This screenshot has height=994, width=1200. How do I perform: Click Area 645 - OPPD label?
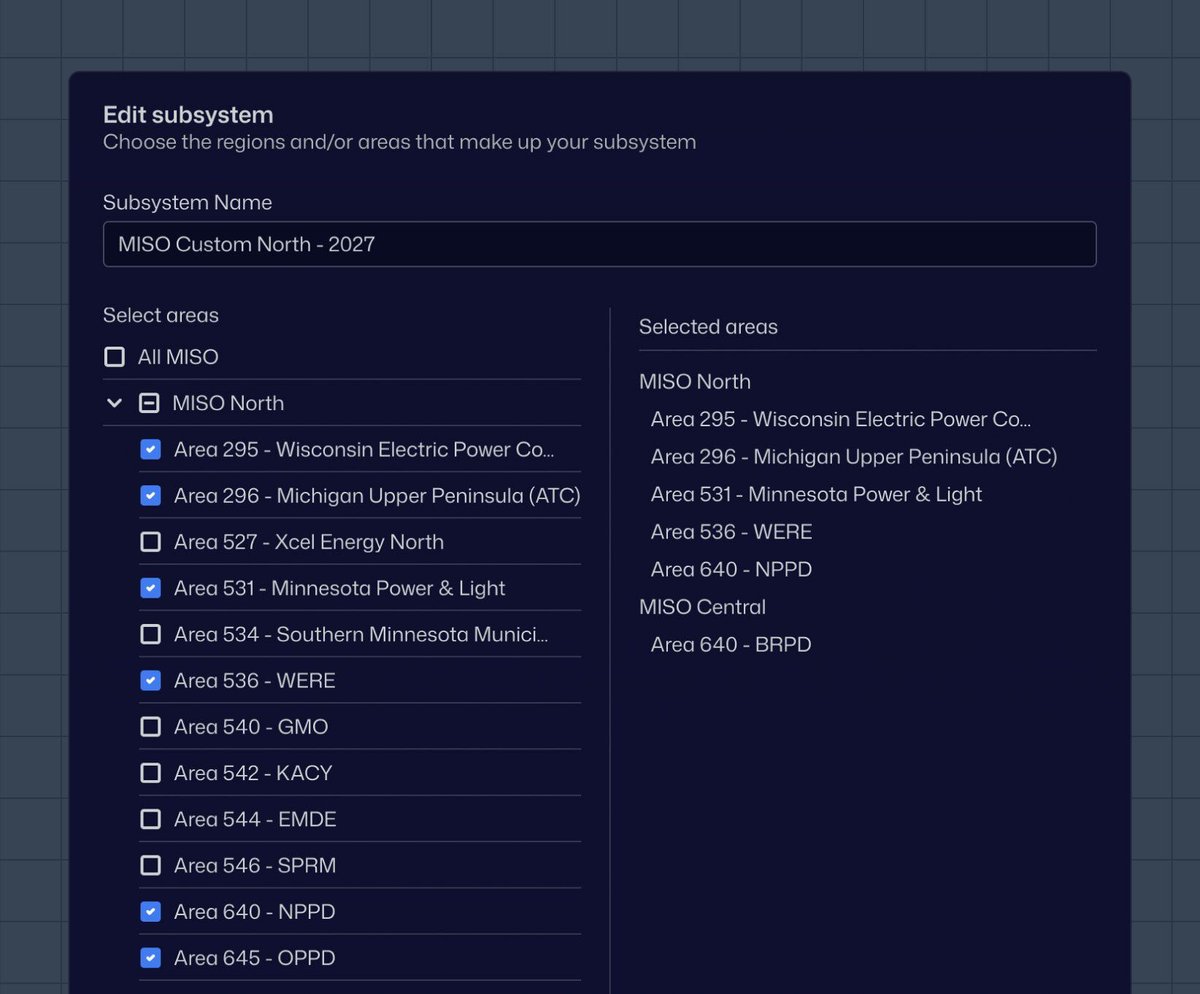255,958
